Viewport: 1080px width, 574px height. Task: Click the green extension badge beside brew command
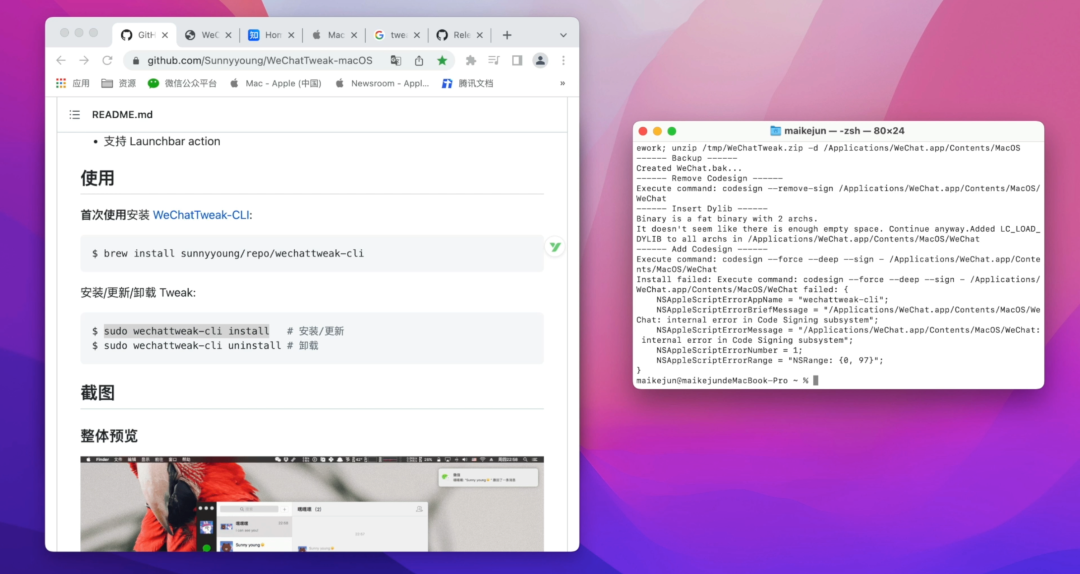pyautogui.click(x=555, y=247)
